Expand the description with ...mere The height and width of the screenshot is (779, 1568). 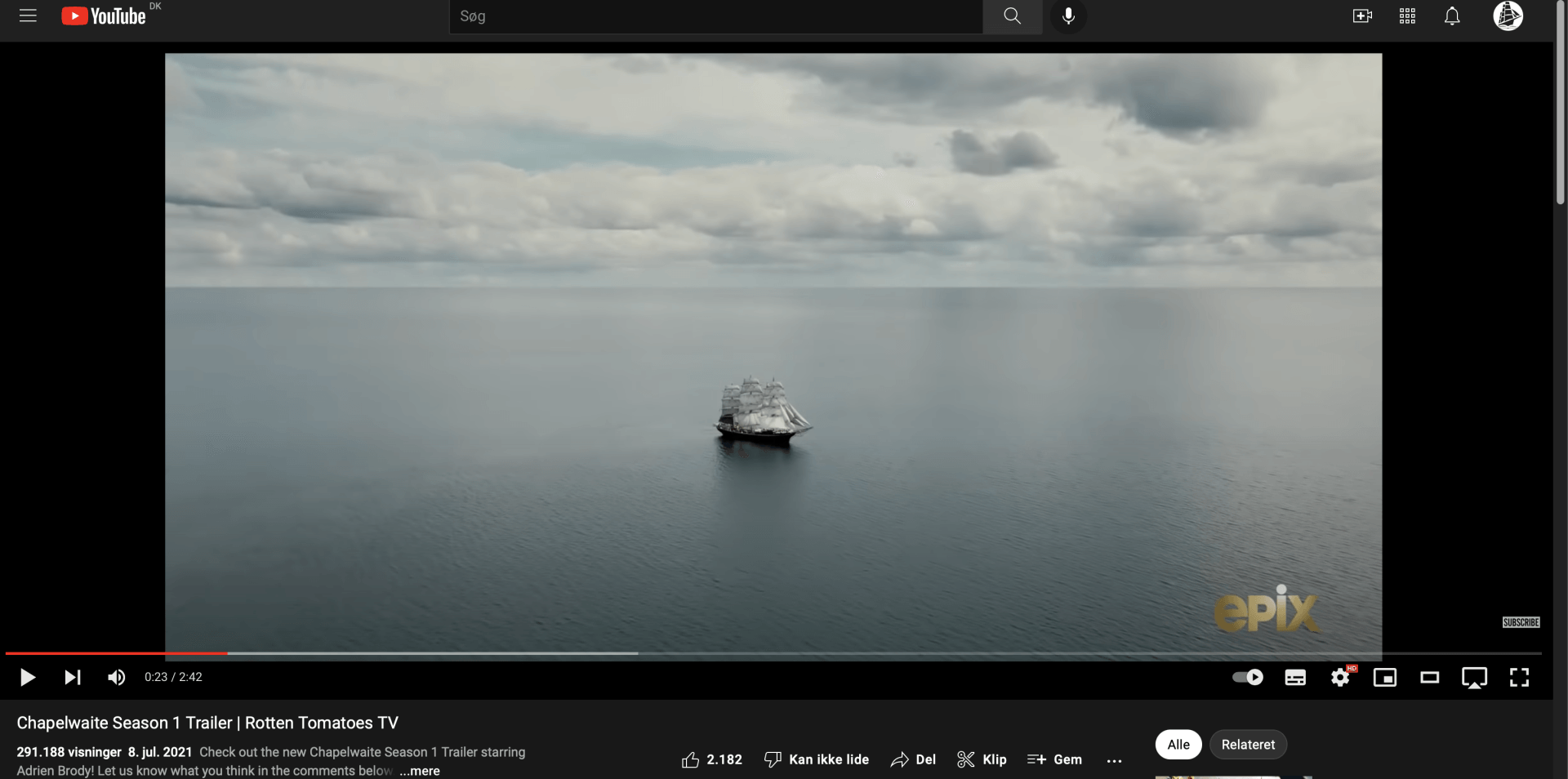coord(420,771)
